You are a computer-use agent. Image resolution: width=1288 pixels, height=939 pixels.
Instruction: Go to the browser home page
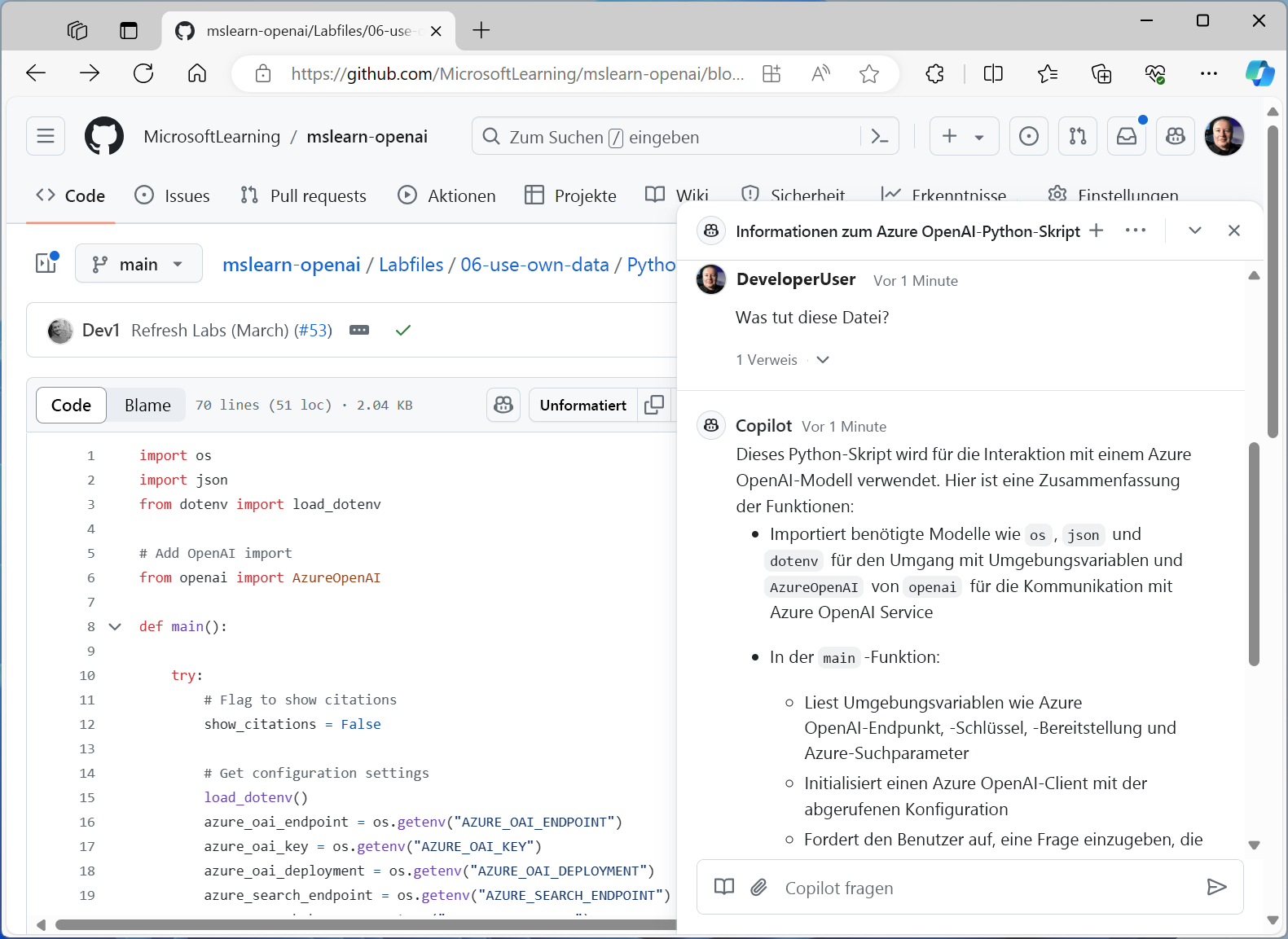coord(197,73)
